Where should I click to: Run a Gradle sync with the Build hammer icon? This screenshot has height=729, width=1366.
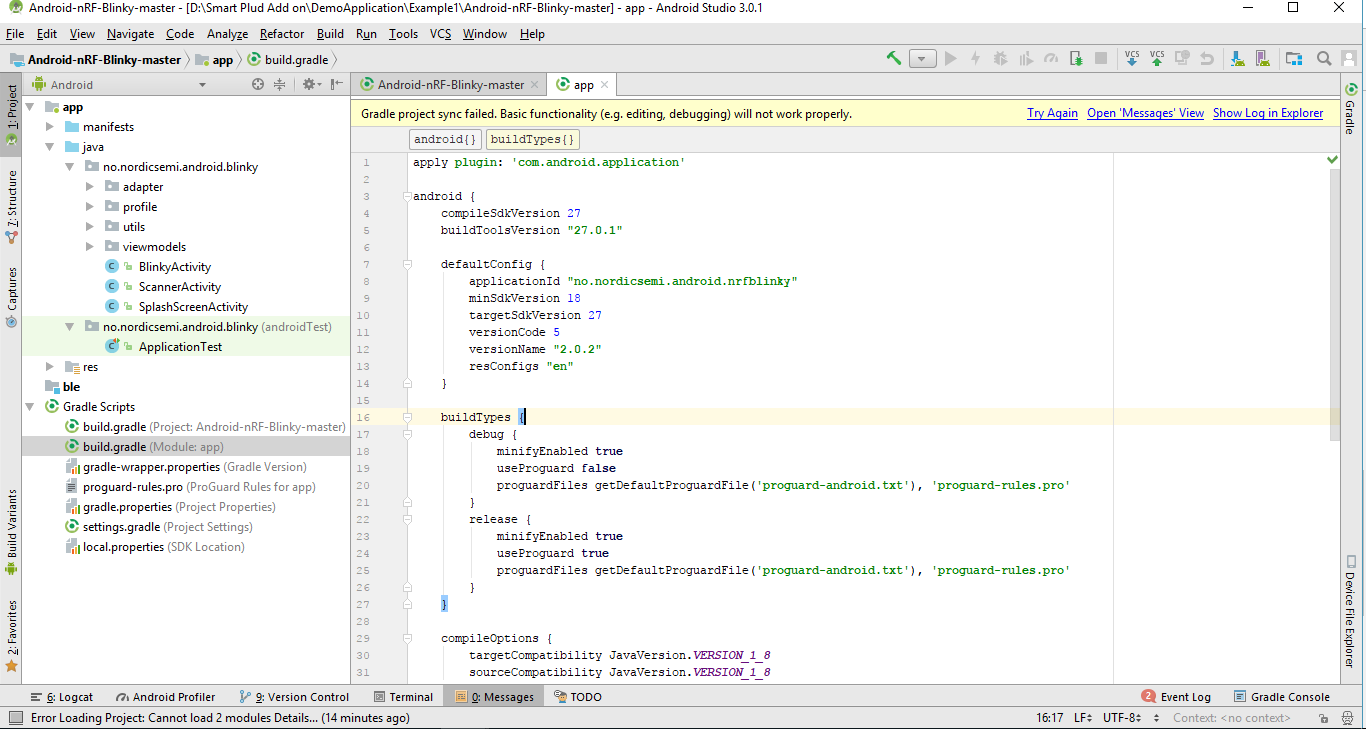click(x=893, y=58)
